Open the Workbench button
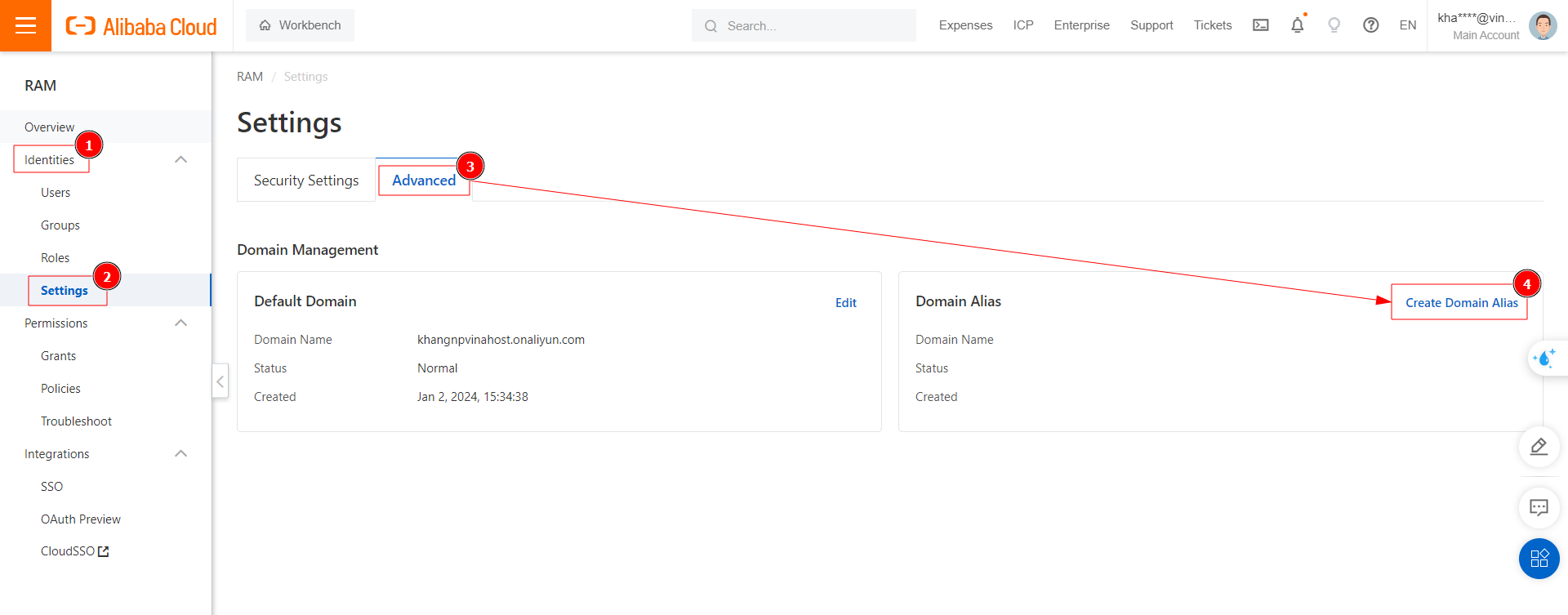This screenshot has width=1568, height=615. pyautogui.click(x=300, y=25)
